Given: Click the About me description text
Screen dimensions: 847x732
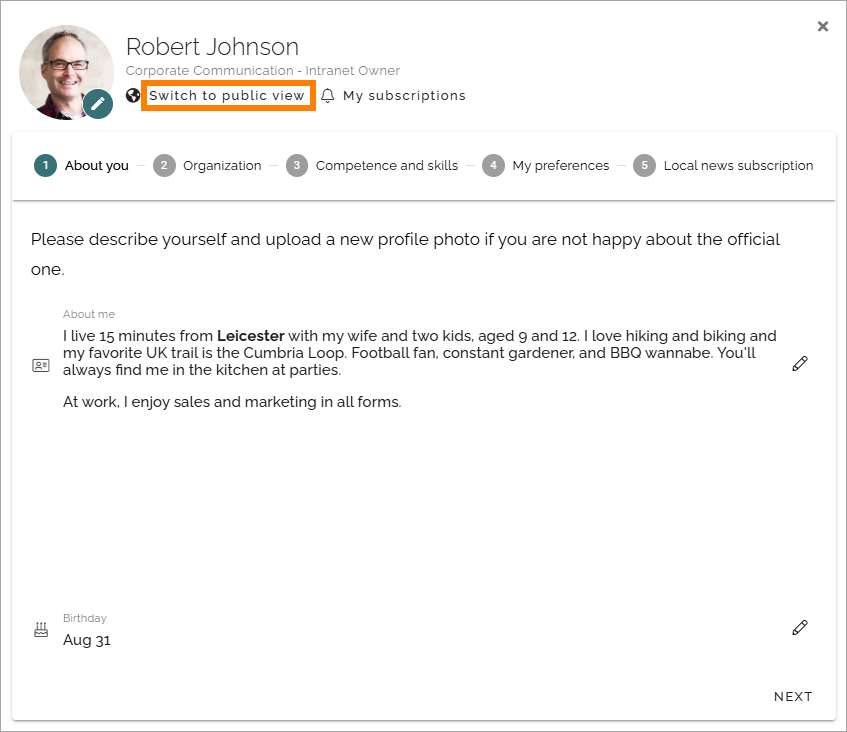Looking at the screenshot, I should [x=420, y=369].
